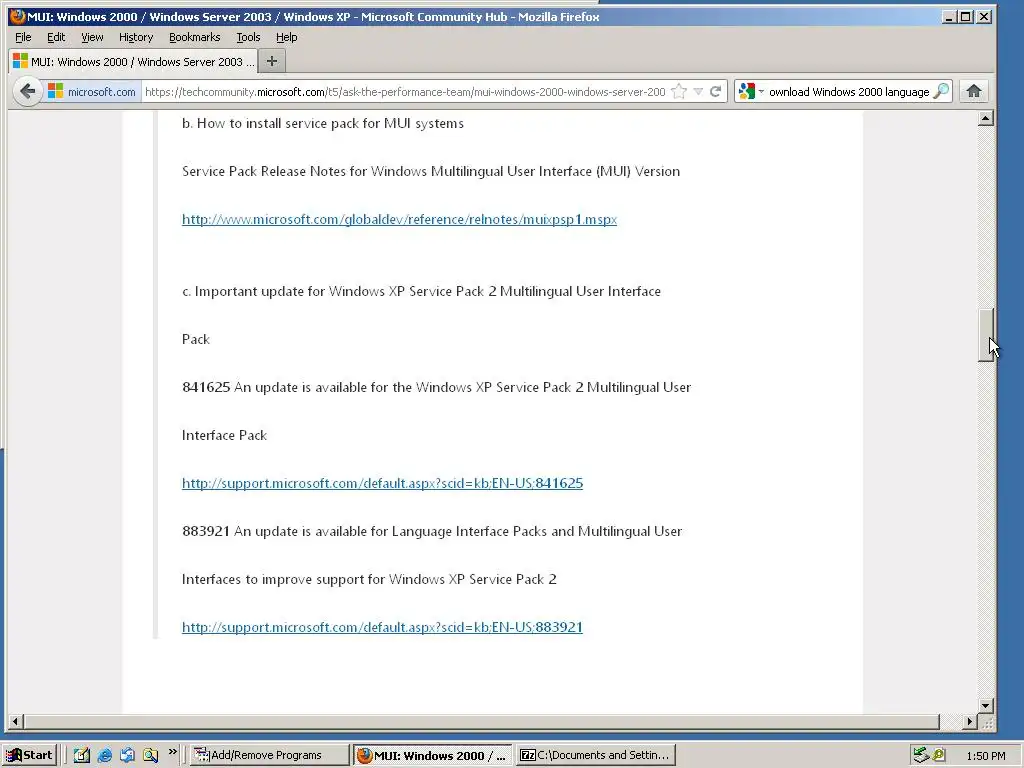Click the fourth quick launch search icon
The width and height of the screenshot is (1024, 768).
[150, 755]
